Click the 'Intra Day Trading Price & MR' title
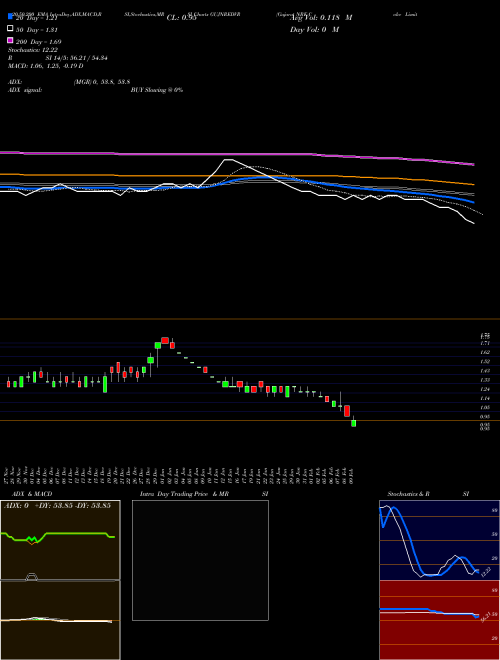 coord(184,494)
